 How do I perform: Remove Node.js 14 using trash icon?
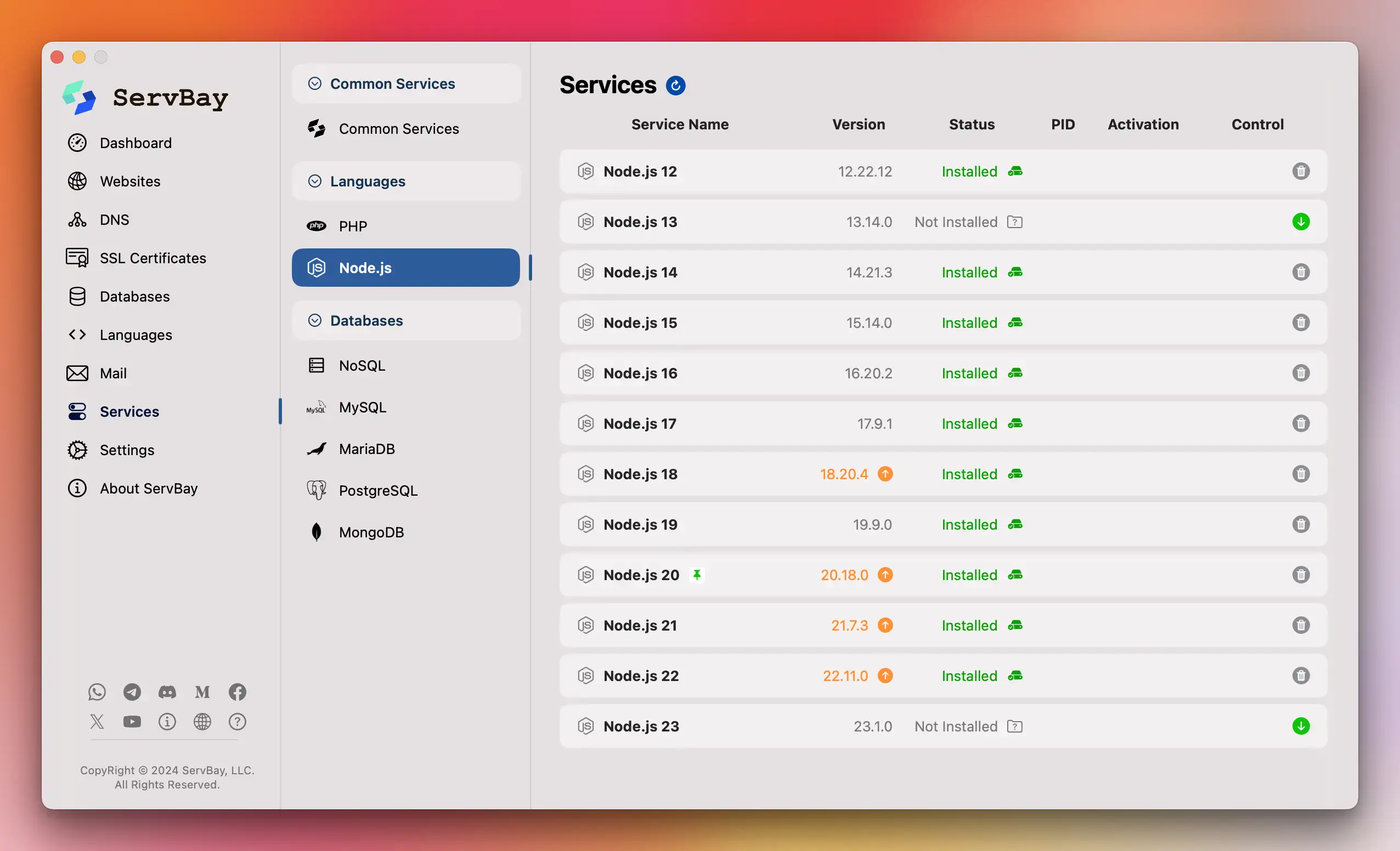(x=1301, y=272)
